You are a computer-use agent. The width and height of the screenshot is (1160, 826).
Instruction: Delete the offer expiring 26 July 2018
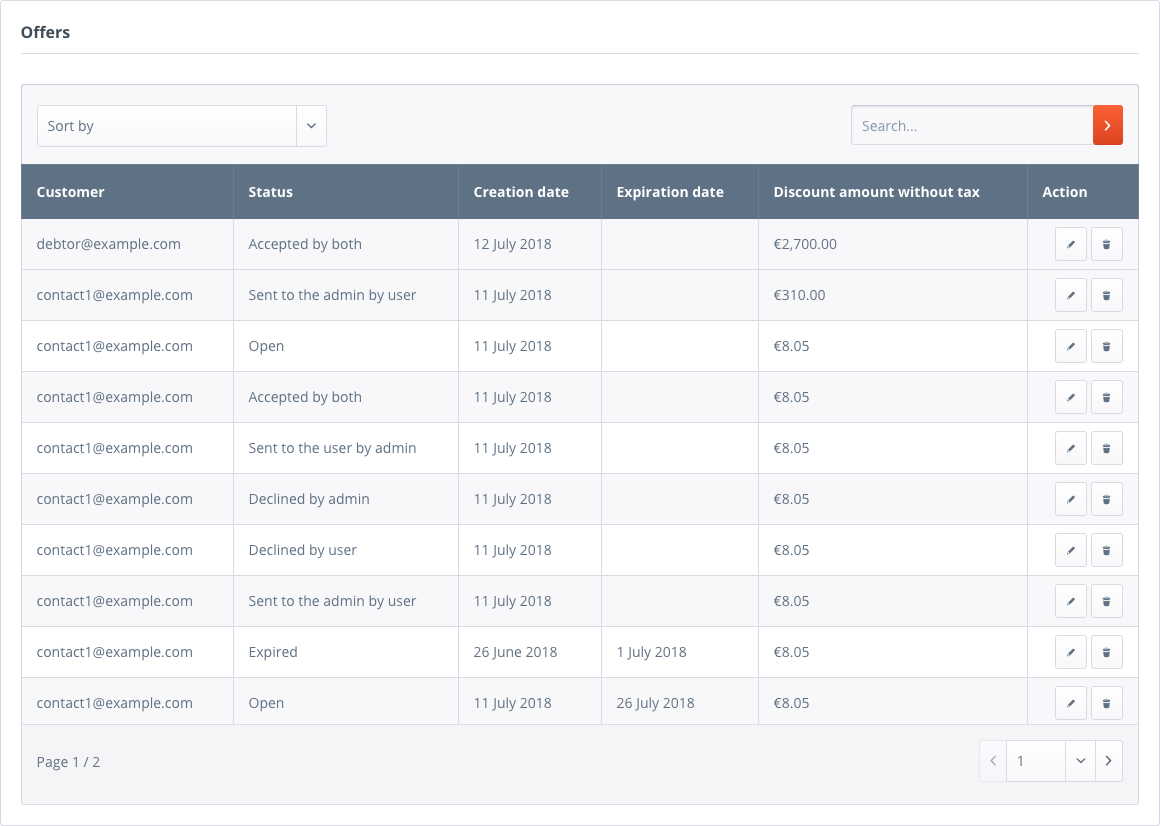click(1106, 703)
